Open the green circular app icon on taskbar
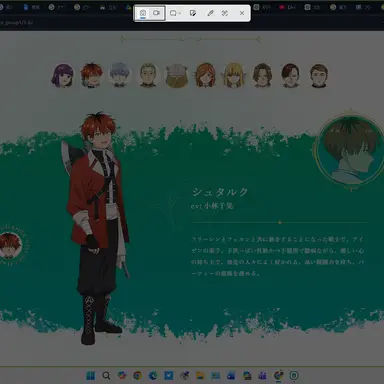 click(x=294, y=376)
